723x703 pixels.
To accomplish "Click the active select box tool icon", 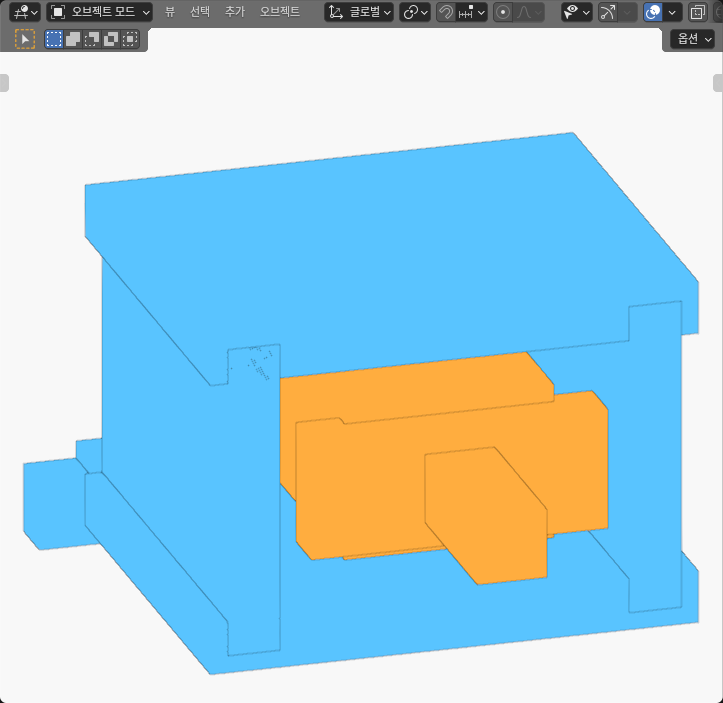I will pos(25,39).
